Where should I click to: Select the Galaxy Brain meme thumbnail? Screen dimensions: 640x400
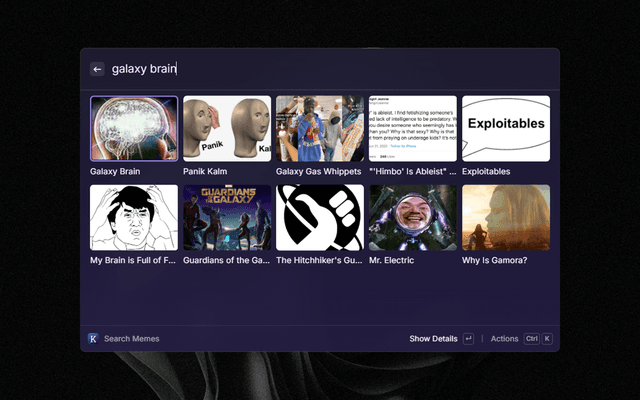pyautogui.click(x=134, y=129)
